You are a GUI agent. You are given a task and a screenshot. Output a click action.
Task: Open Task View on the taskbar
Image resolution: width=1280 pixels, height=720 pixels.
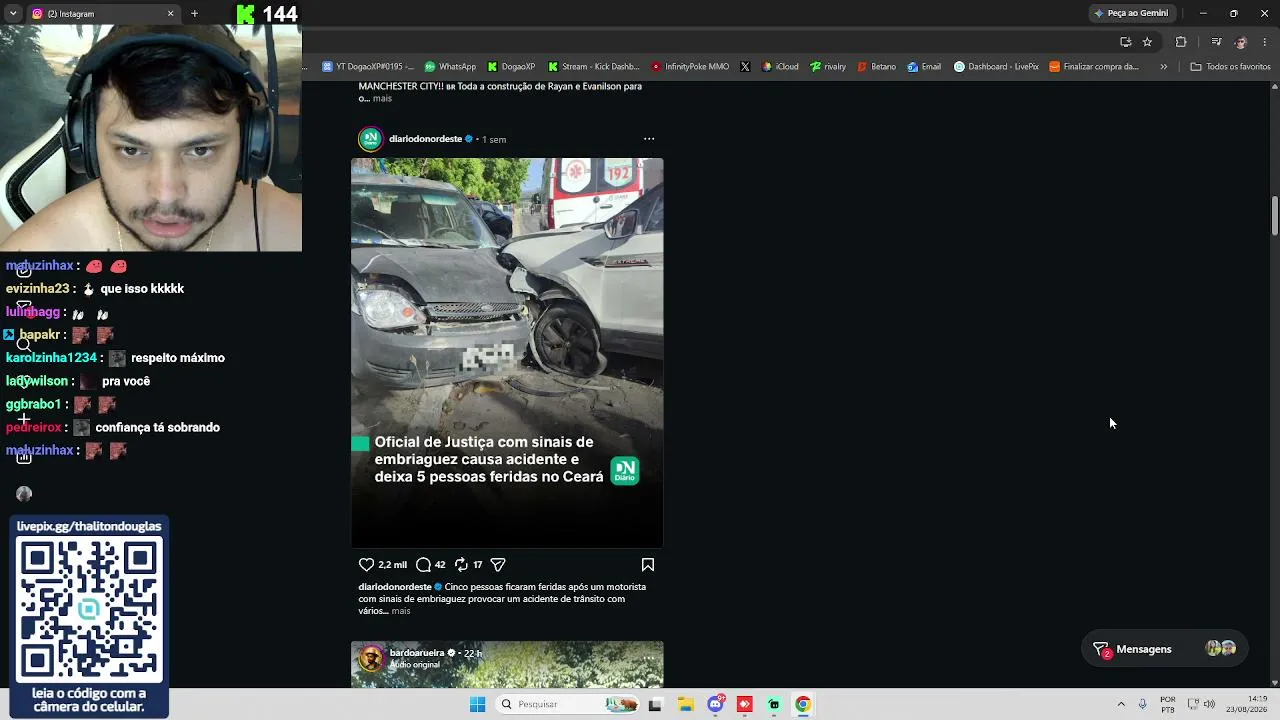click(x=655, y=704)
